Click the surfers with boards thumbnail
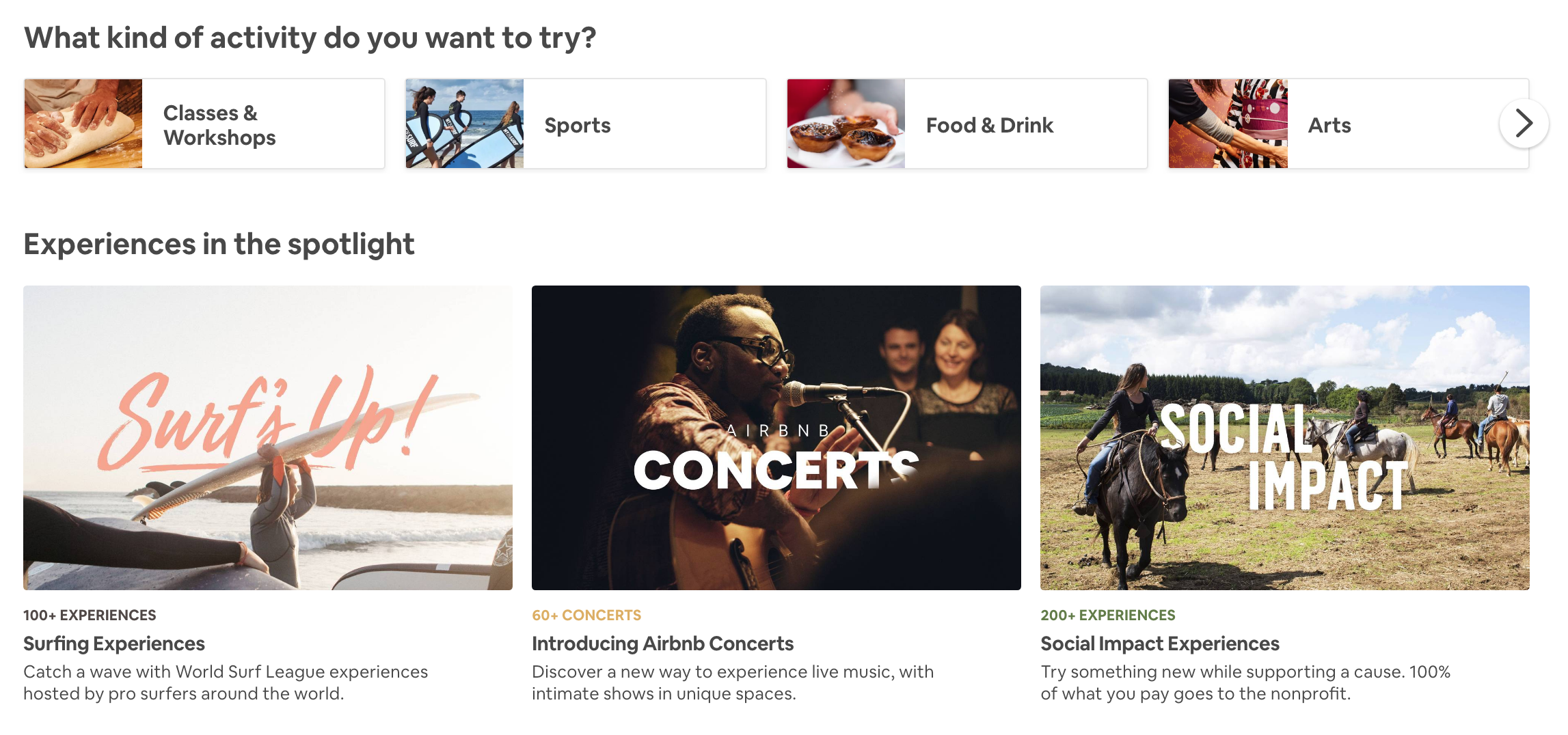The image size is (1568, 735). 465,124
